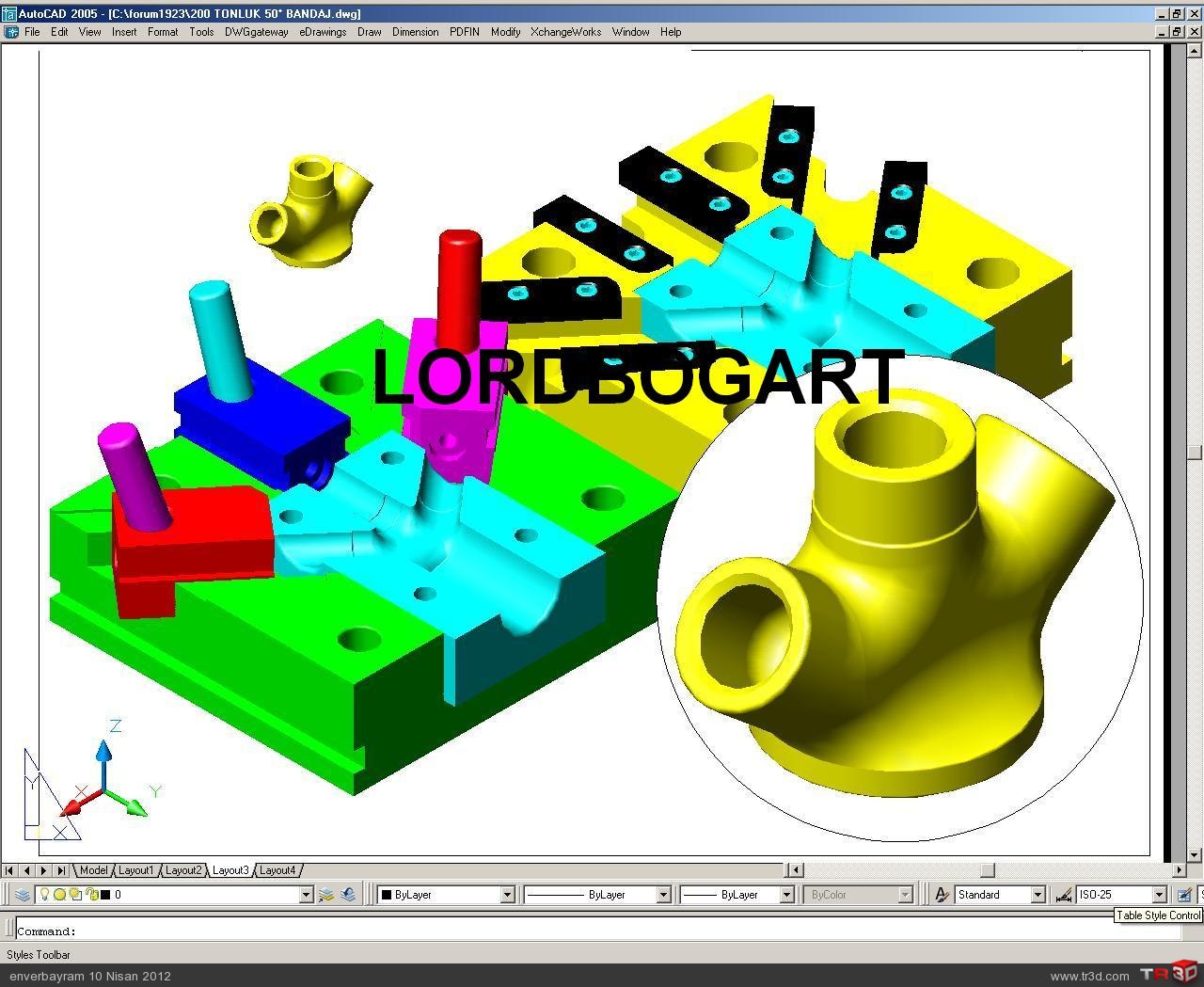
Task: Minimize the drawing document window
Action: (1163, 32)
